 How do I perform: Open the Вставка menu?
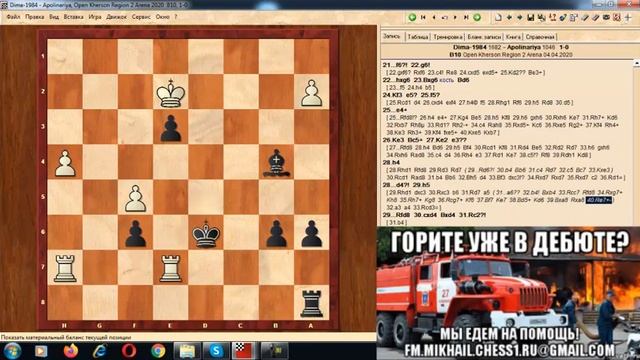pyautogui.click(x=73, y=17)
